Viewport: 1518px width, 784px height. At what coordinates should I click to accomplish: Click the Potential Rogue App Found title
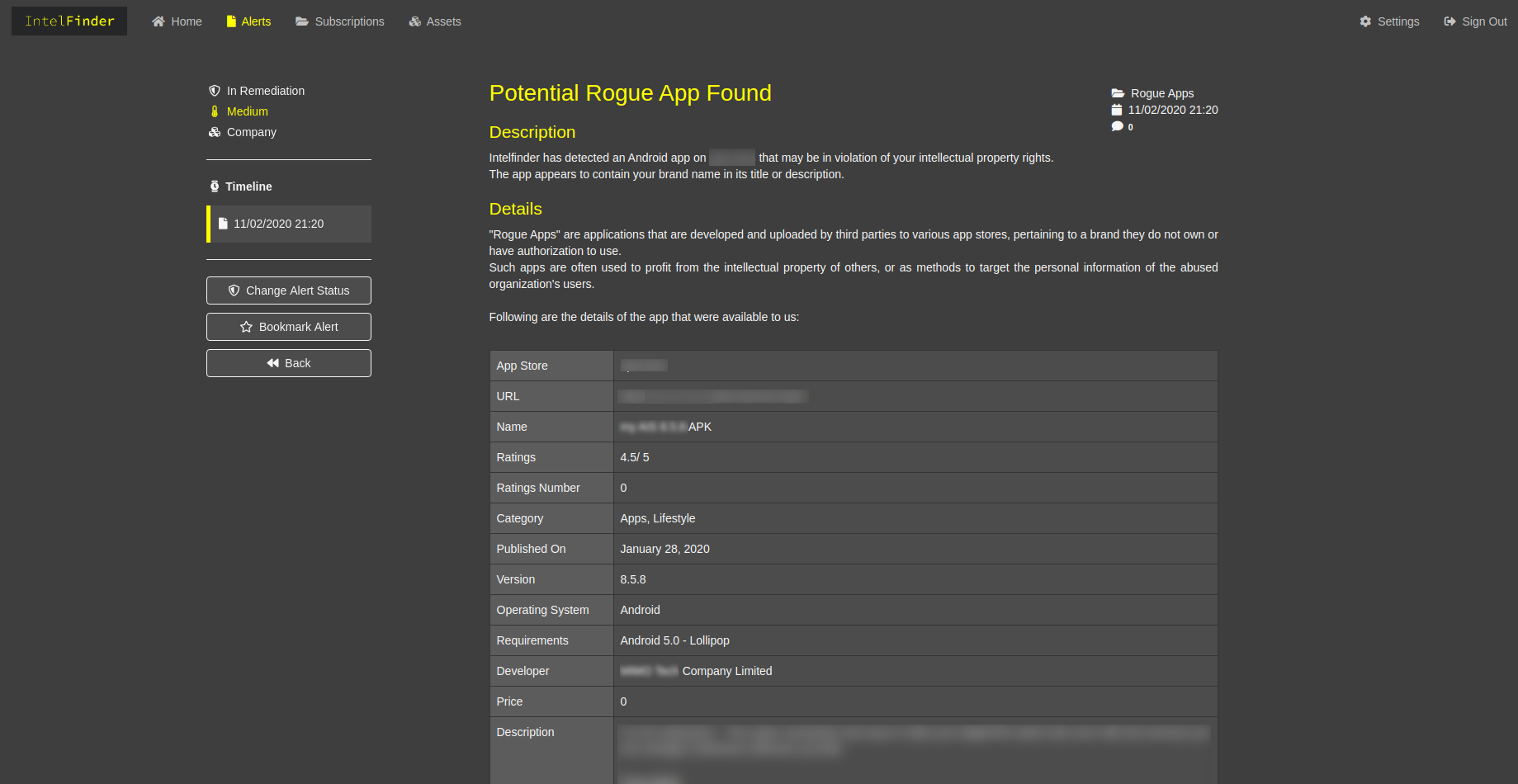[x=631, y=93]
